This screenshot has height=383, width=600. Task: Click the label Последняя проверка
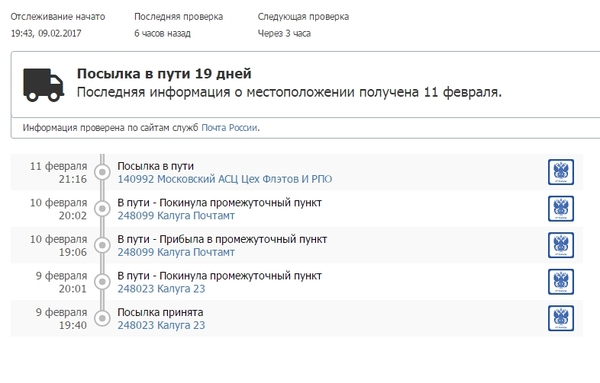178,17
